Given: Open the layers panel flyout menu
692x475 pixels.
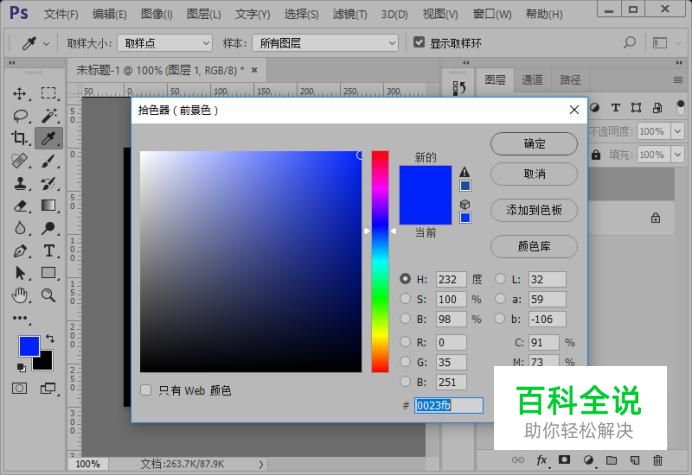Looking at the screenshot, I should 678,80.
